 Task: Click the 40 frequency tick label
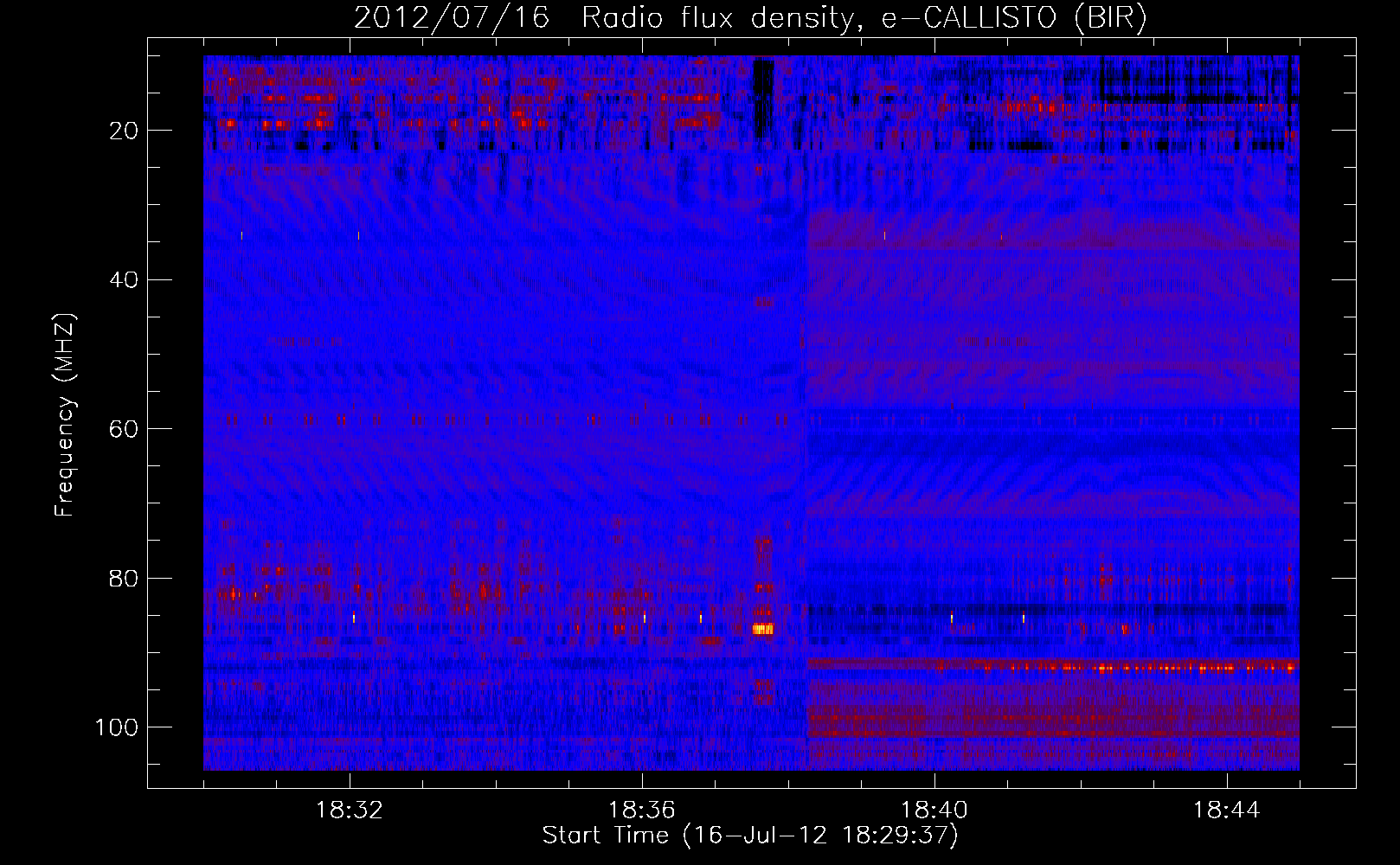tap(125, 280)
